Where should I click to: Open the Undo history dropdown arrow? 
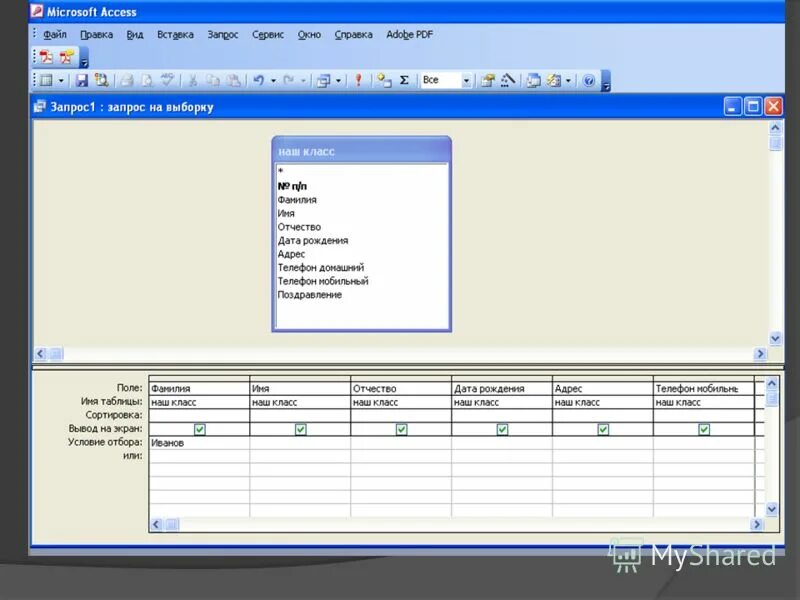[x=273, y=81]
